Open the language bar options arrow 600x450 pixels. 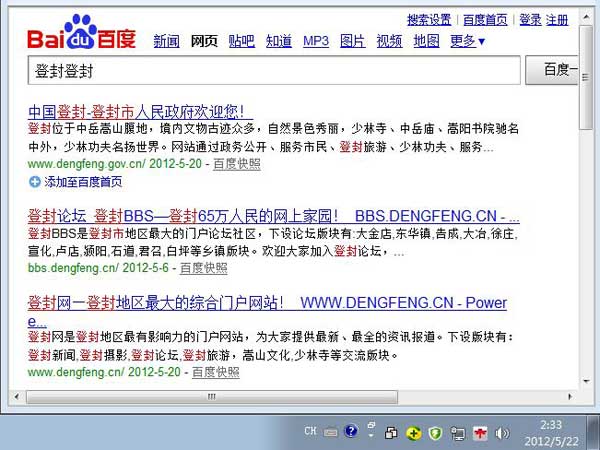pos(371,436)
